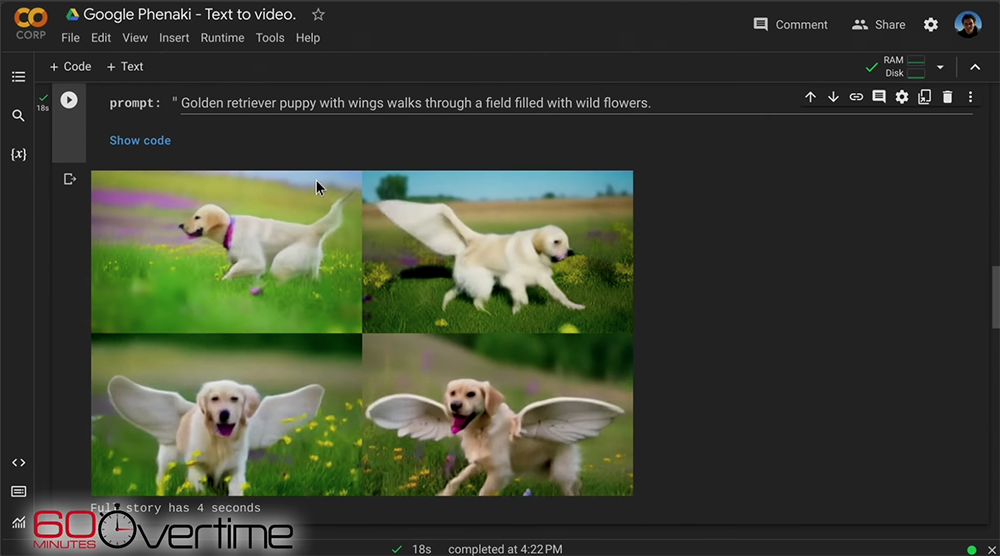Viewport: 1000px width, 556px height.
Task: Move cell up with the arrow icon
Action: pyautogui.click(x=810, y=97)
